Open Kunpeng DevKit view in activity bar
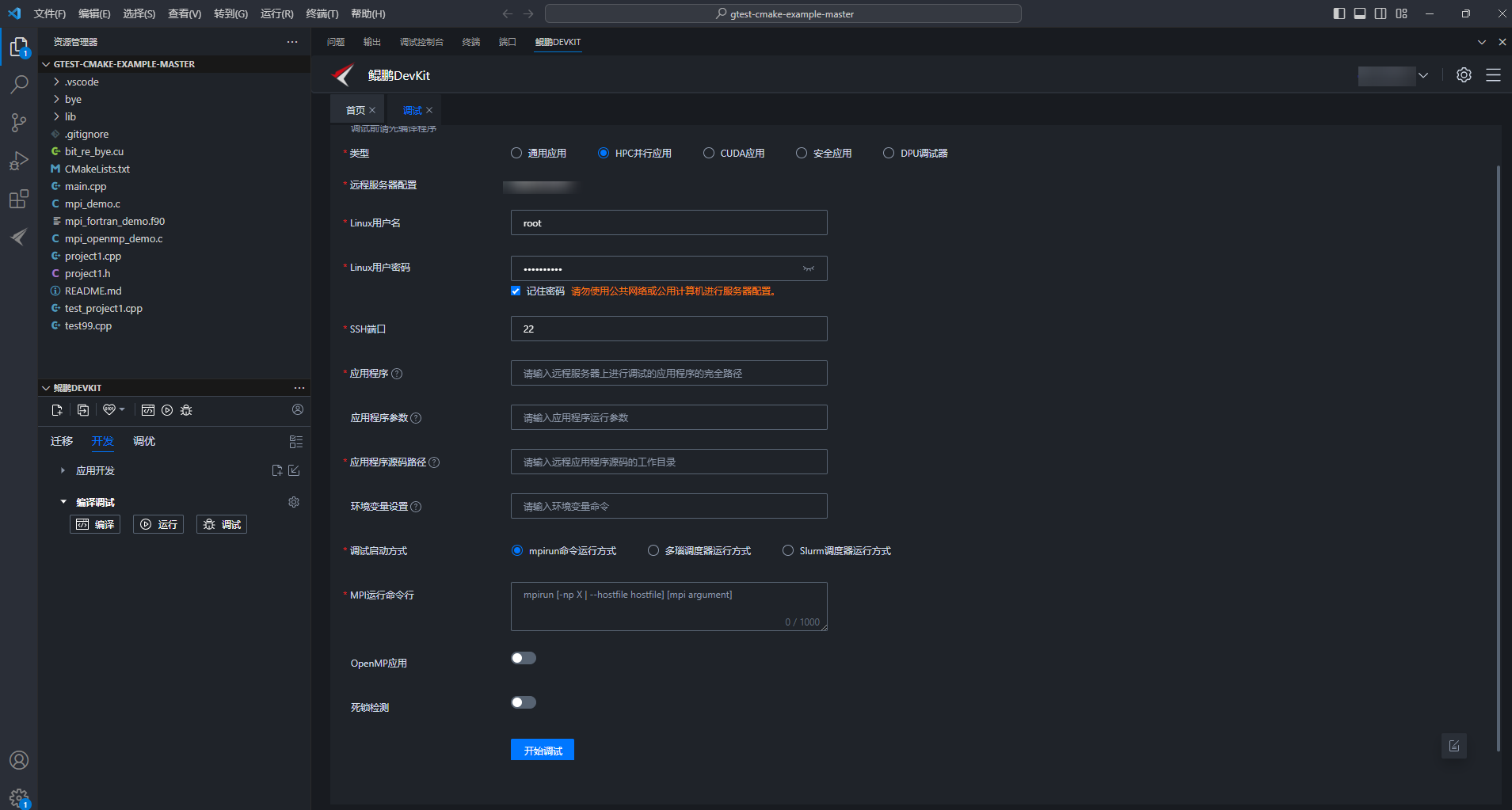 (19, 237)
